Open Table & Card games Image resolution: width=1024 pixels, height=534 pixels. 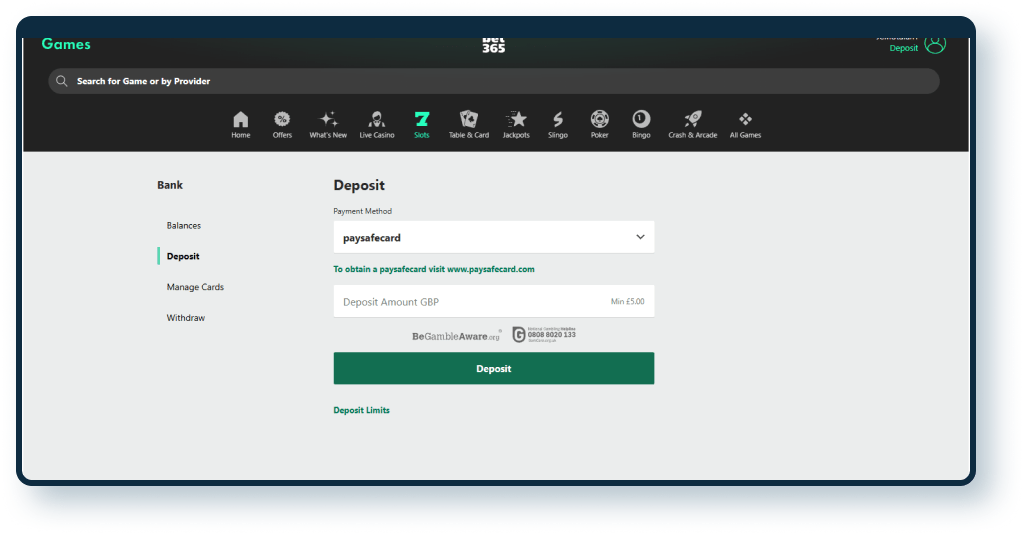[x=468, y=124]
